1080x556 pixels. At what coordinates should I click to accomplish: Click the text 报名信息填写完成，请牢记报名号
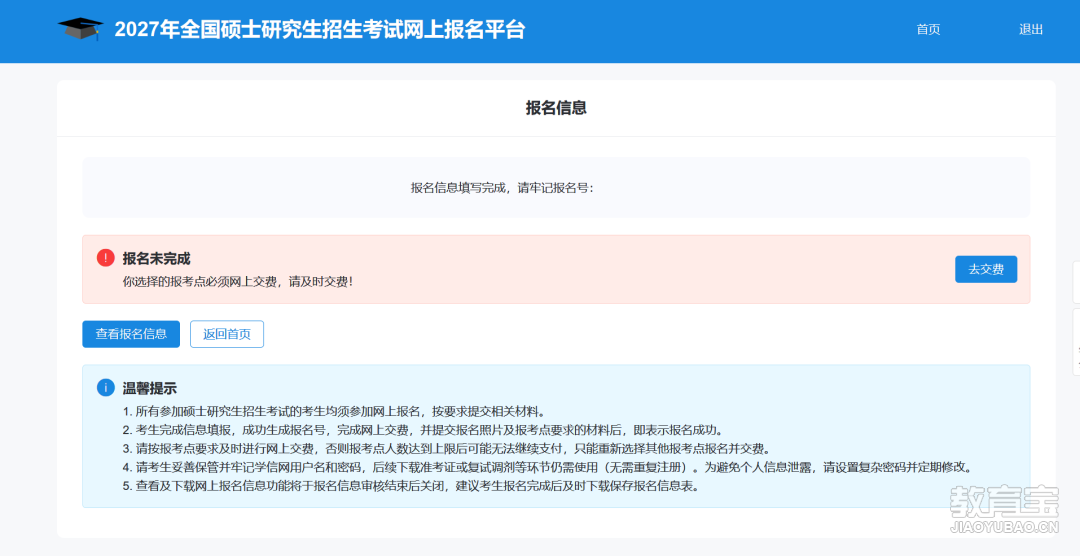tap(501, 187)
